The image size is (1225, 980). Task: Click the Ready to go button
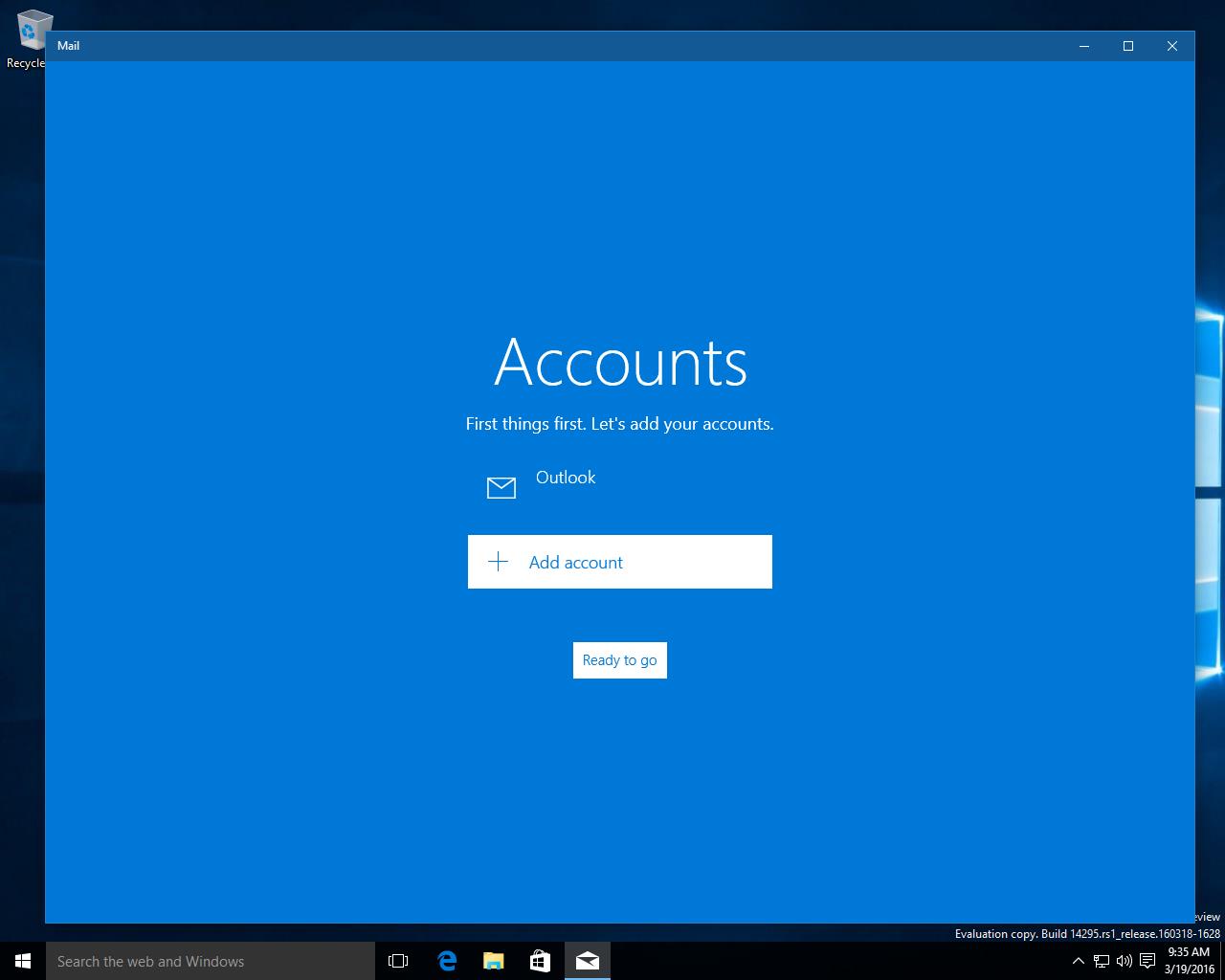coord(619,660)
